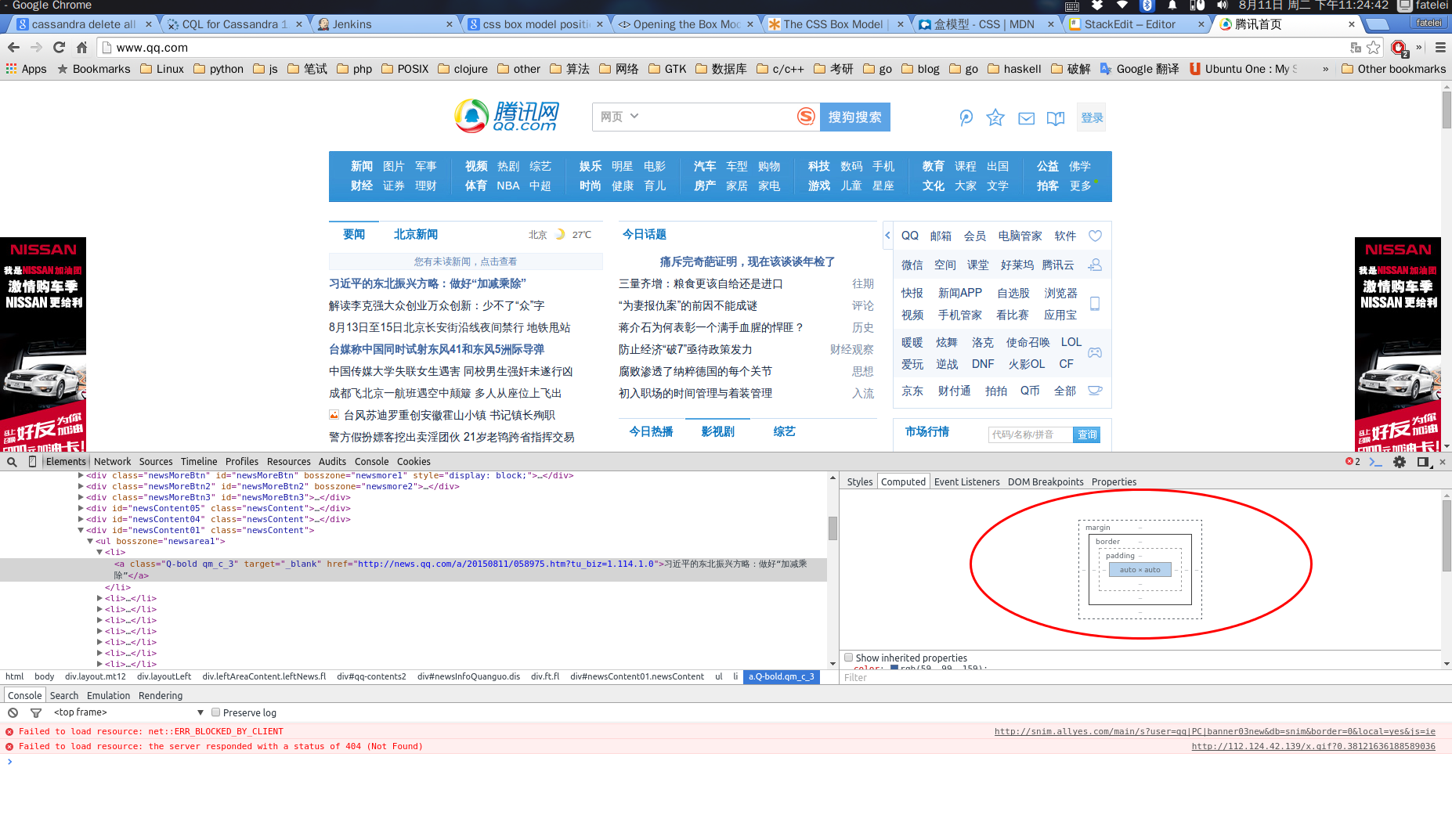The height and width of the screenshot is (840, 1452).
Task: Open the Chrome hamburger menu
Action: [1440, 48]
